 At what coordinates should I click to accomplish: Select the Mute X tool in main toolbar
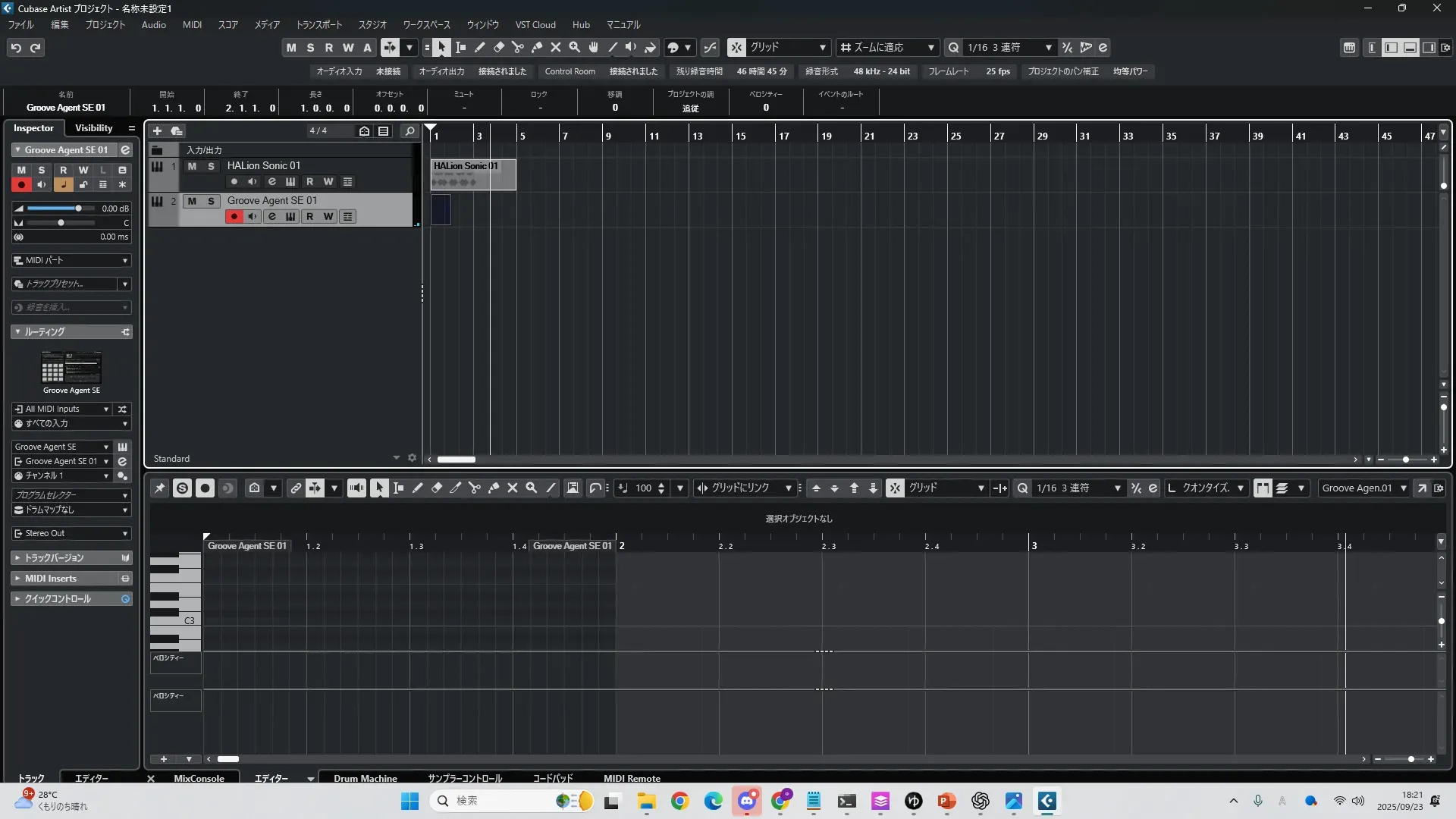(556, 48)
